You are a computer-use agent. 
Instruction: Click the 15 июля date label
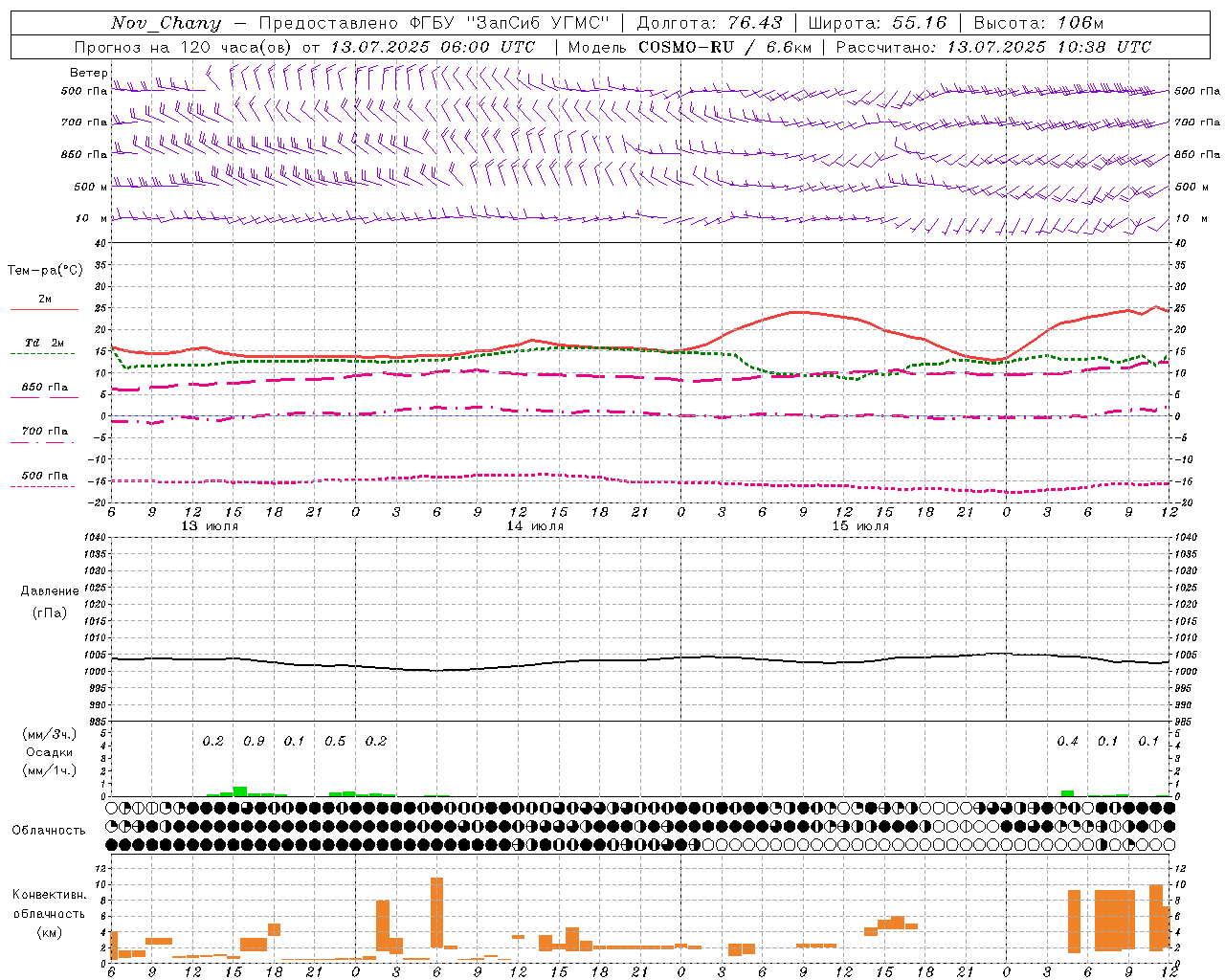click(x=860, y=526)
